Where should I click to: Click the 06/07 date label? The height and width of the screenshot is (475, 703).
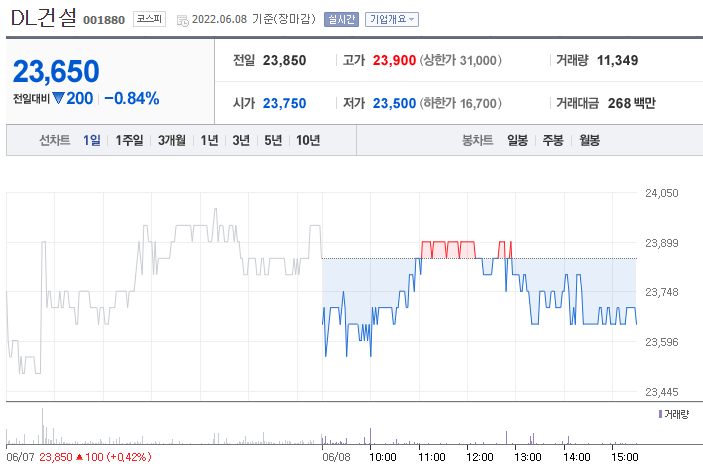tap(20, 457)
